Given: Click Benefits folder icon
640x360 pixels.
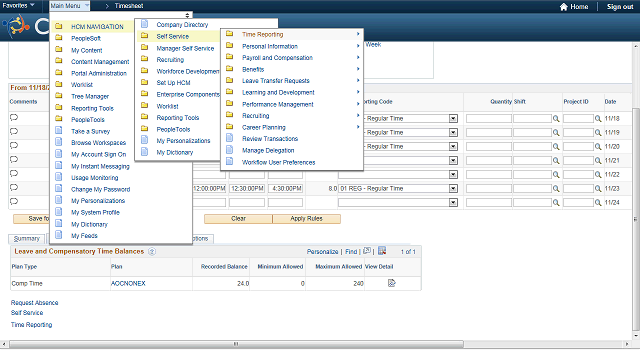Looking at the screenshot, I should pyautogui.click(x=230, y=69).
